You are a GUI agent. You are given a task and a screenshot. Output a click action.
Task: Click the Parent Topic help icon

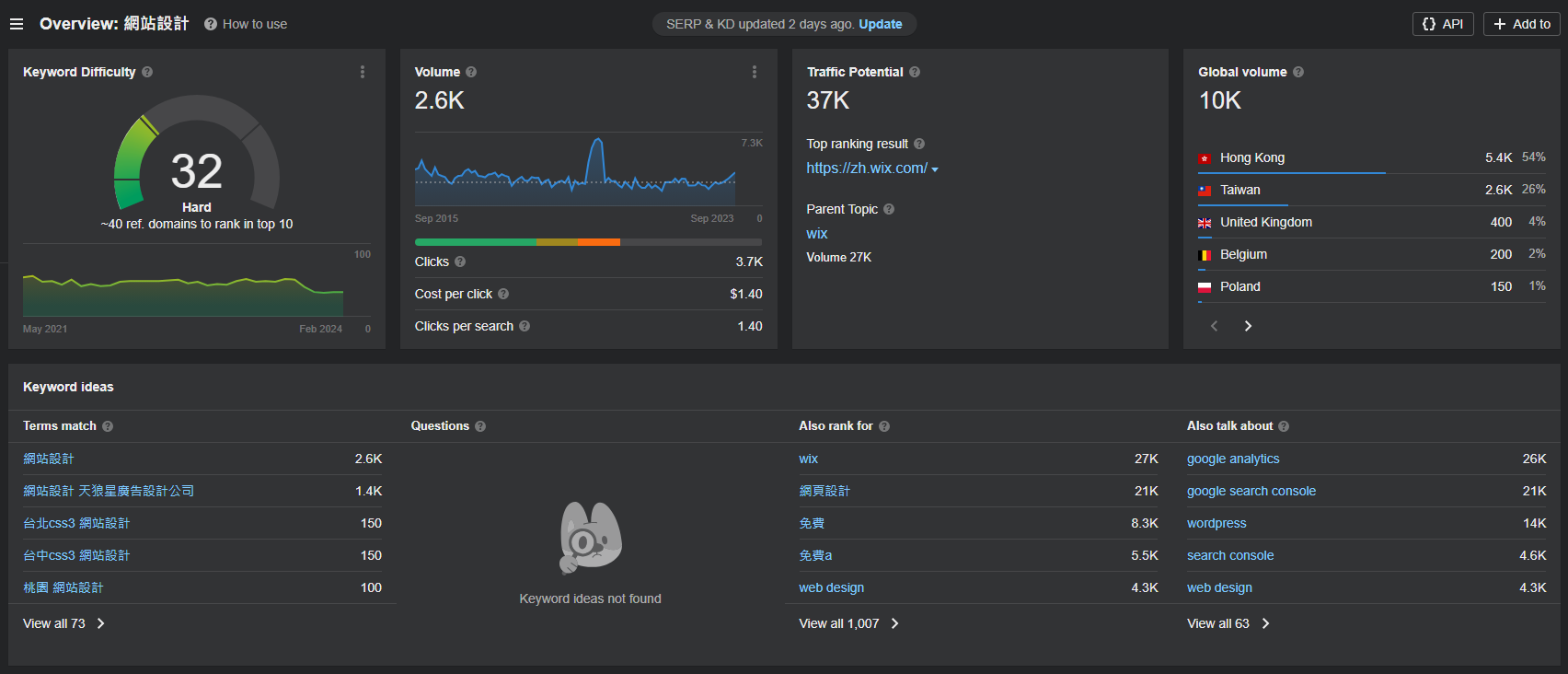889,209
